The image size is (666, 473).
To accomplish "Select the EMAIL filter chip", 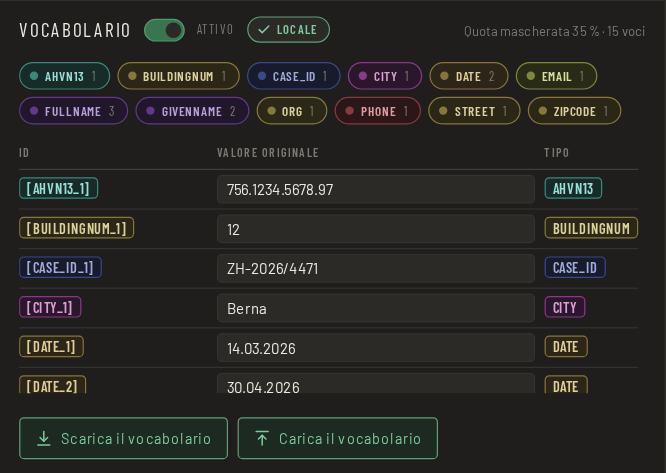I will click(x=556, y=76).
